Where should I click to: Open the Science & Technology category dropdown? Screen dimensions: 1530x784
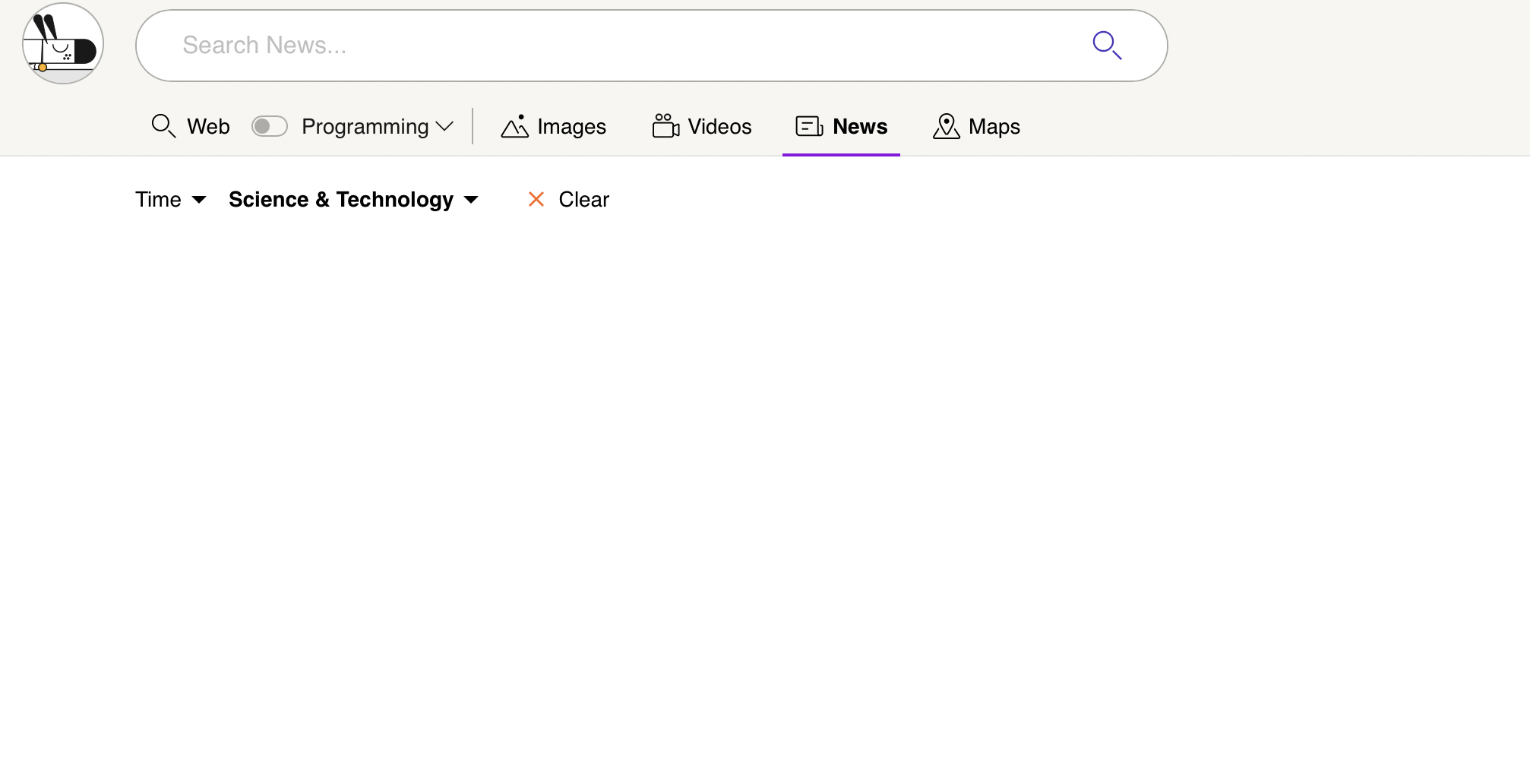pos(353,200)
